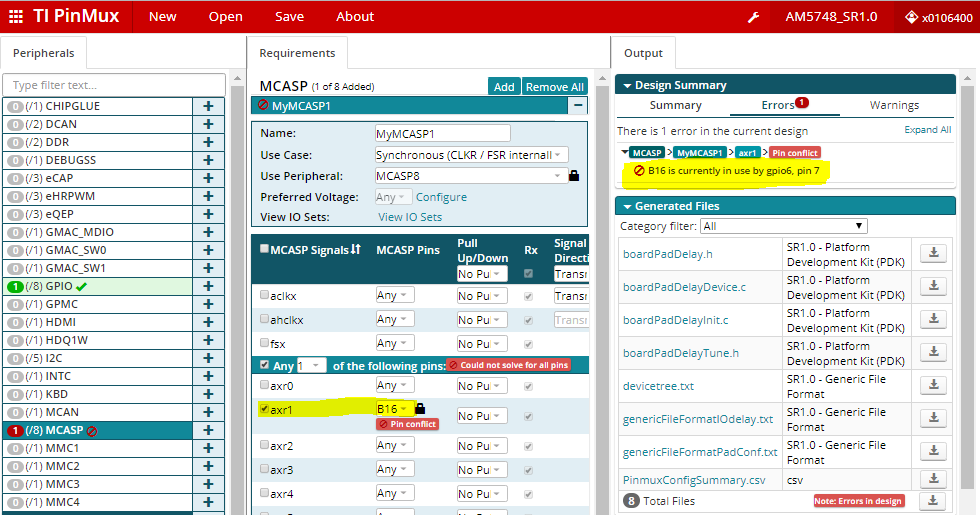The image size is (980, 515).
Task: Enable the axr2 signal checkbox
Action: 264,445
